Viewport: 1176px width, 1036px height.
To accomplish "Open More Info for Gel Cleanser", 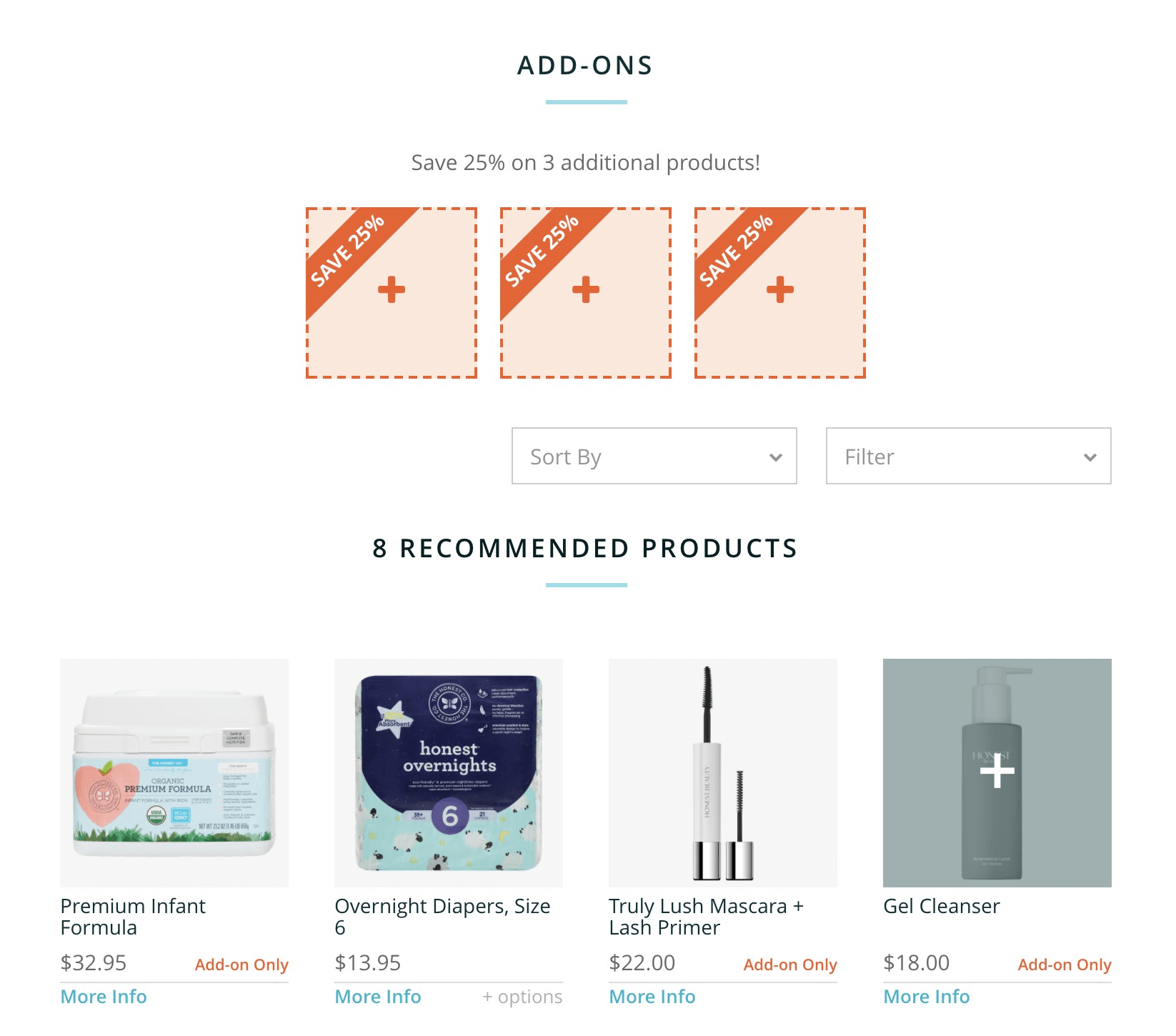I will 927,997.
